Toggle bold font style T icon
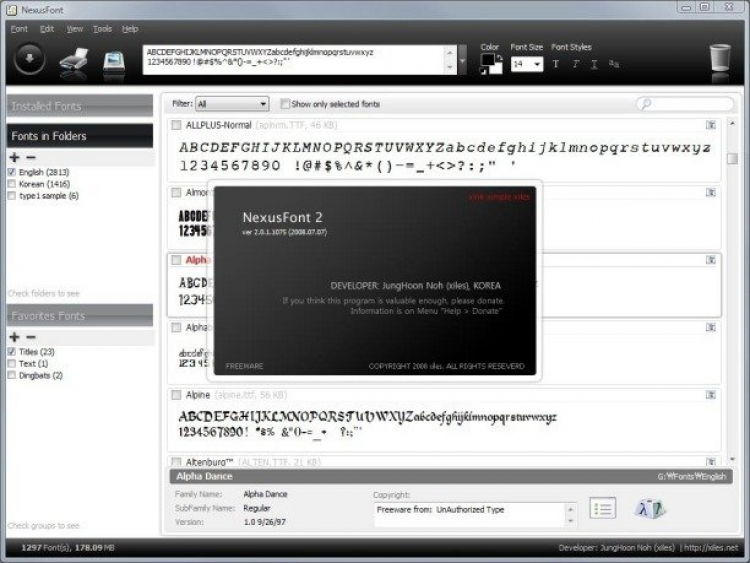The width and height of the screenshot is (750, 563). click(556, 64)
